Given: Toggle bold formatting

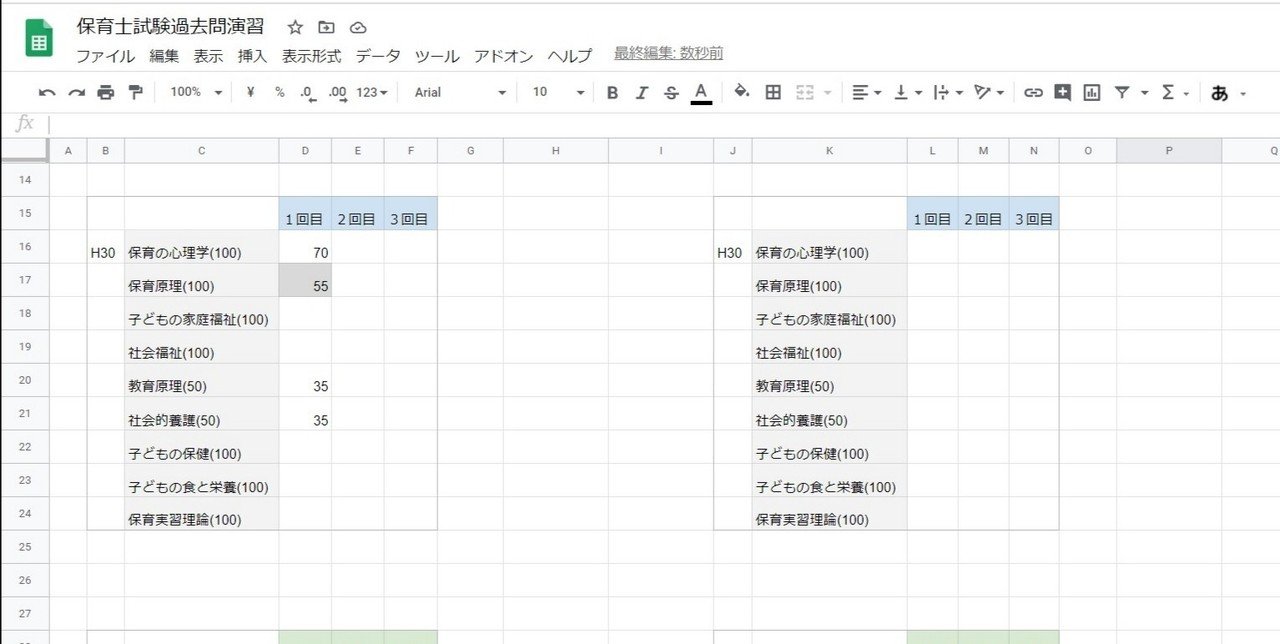Looking at the screenshot, I should click(x=612, y=92).
